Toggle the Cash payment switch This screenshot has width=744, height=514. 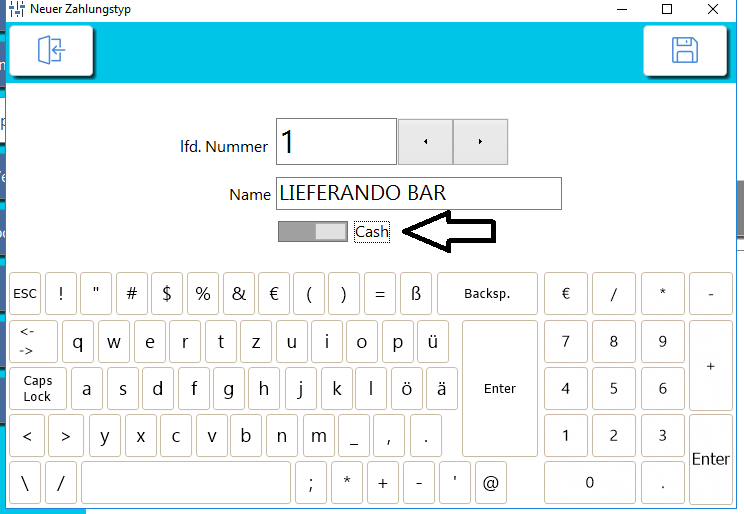tap(313, 231)
